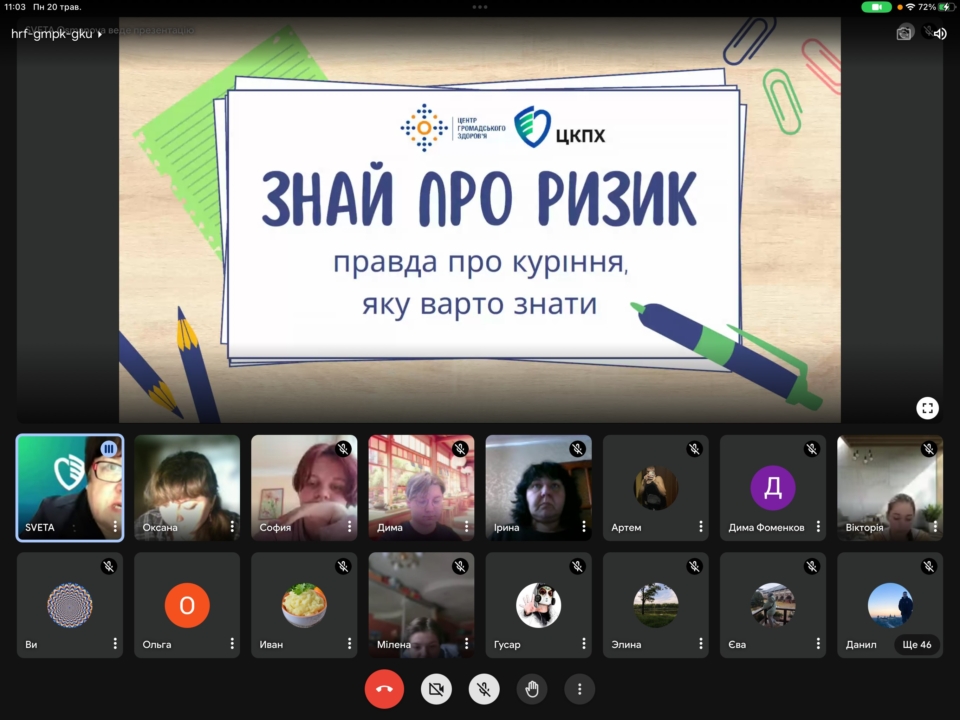Raise your hand in the meeting

coord(532,689)
